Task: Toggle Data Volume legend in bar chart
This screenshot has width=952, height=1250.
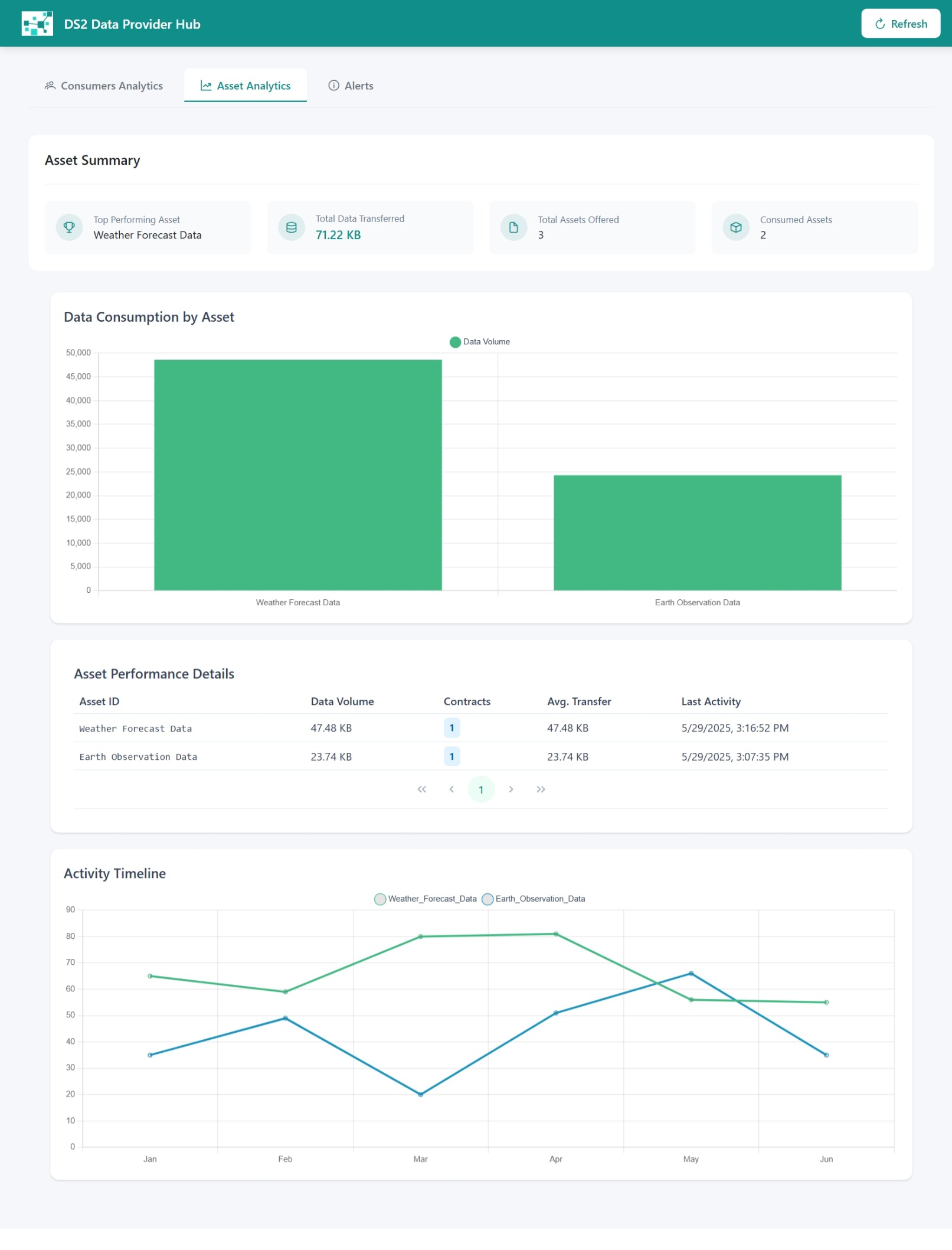Action: 479,342
